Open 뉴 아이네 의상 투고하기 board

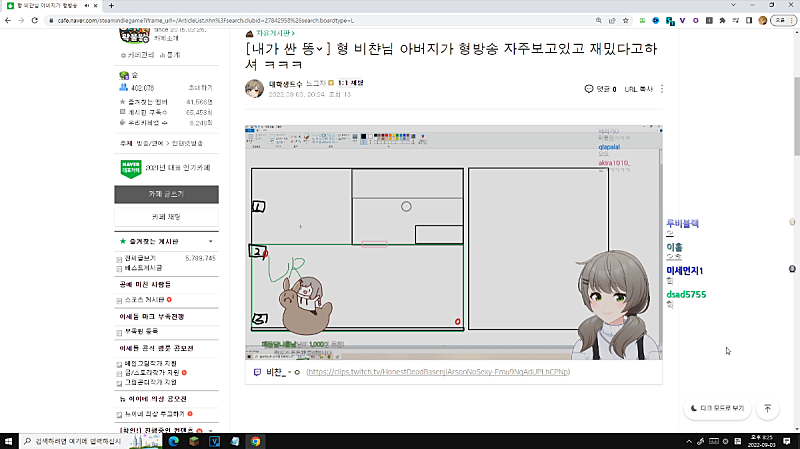(155, 414)
